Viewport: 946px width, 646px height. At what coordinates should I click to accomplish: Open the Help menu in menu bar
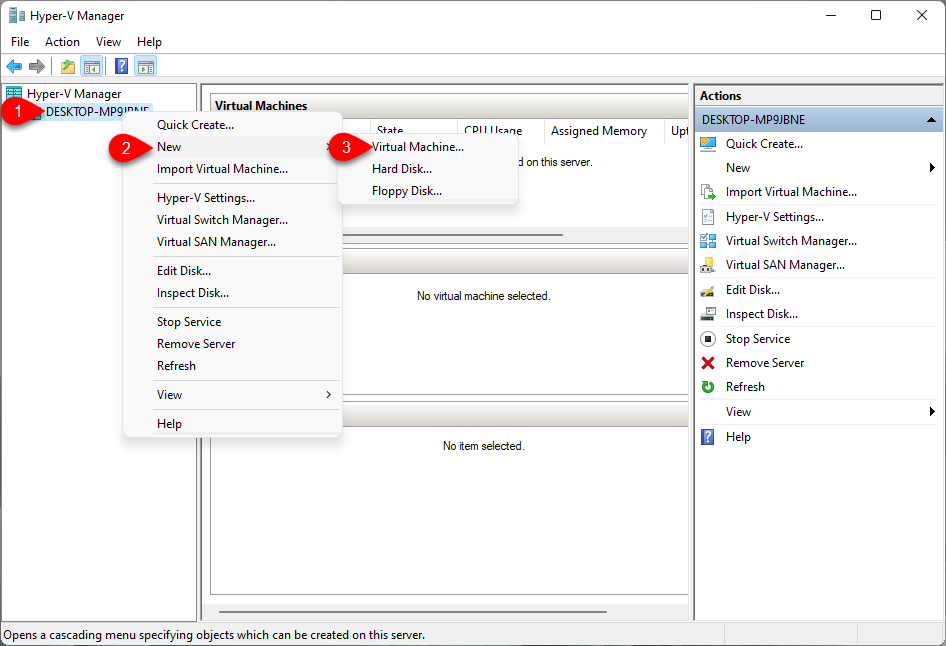[149, 42]
